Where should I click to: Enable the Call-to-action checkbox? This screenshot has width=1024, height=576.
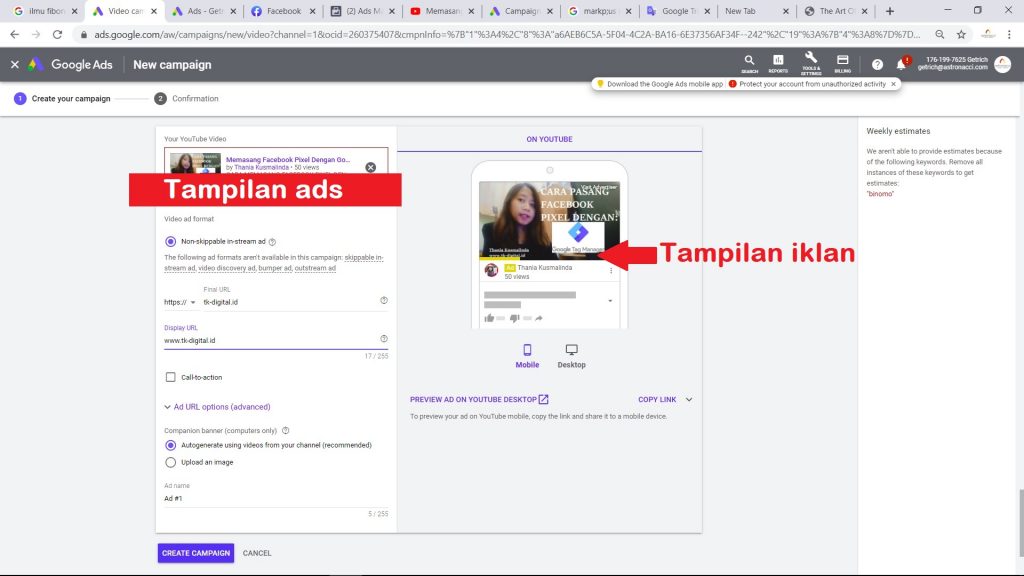pyautogui.click(x=170, y=377)
